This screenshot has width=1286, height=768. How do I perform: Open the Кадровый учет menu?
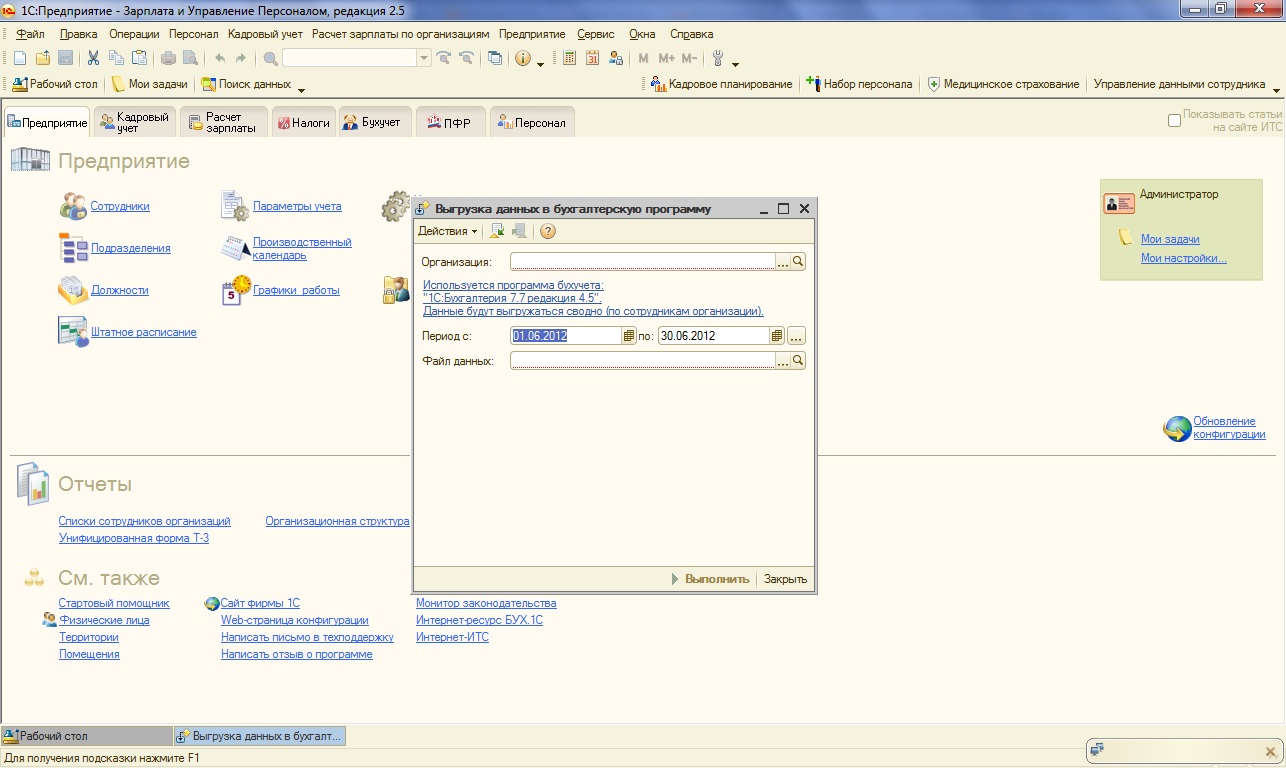(265, 34)
